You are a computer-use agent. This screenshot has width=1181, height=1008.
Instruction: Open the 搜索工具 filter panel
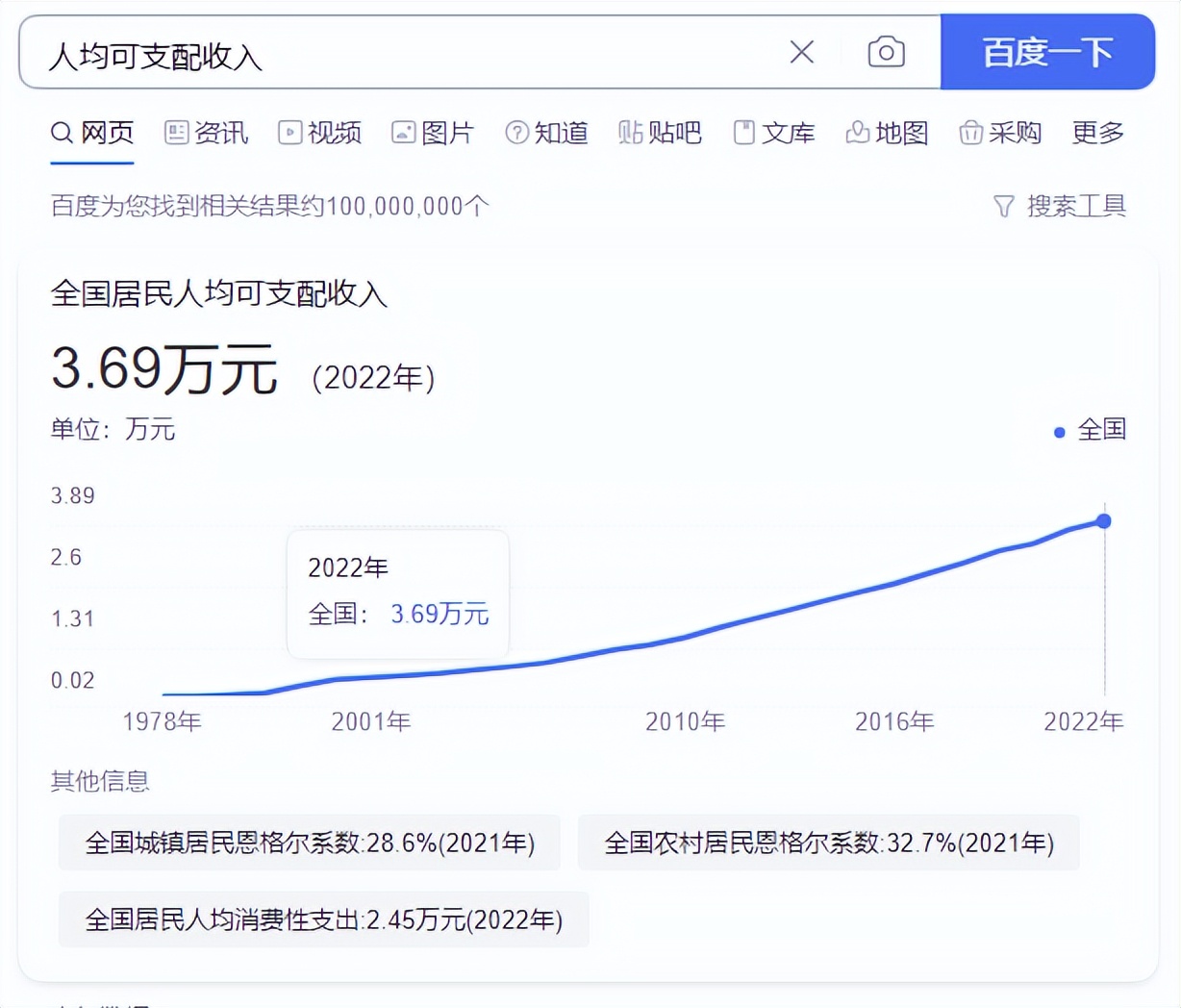tap(1061, 205)
